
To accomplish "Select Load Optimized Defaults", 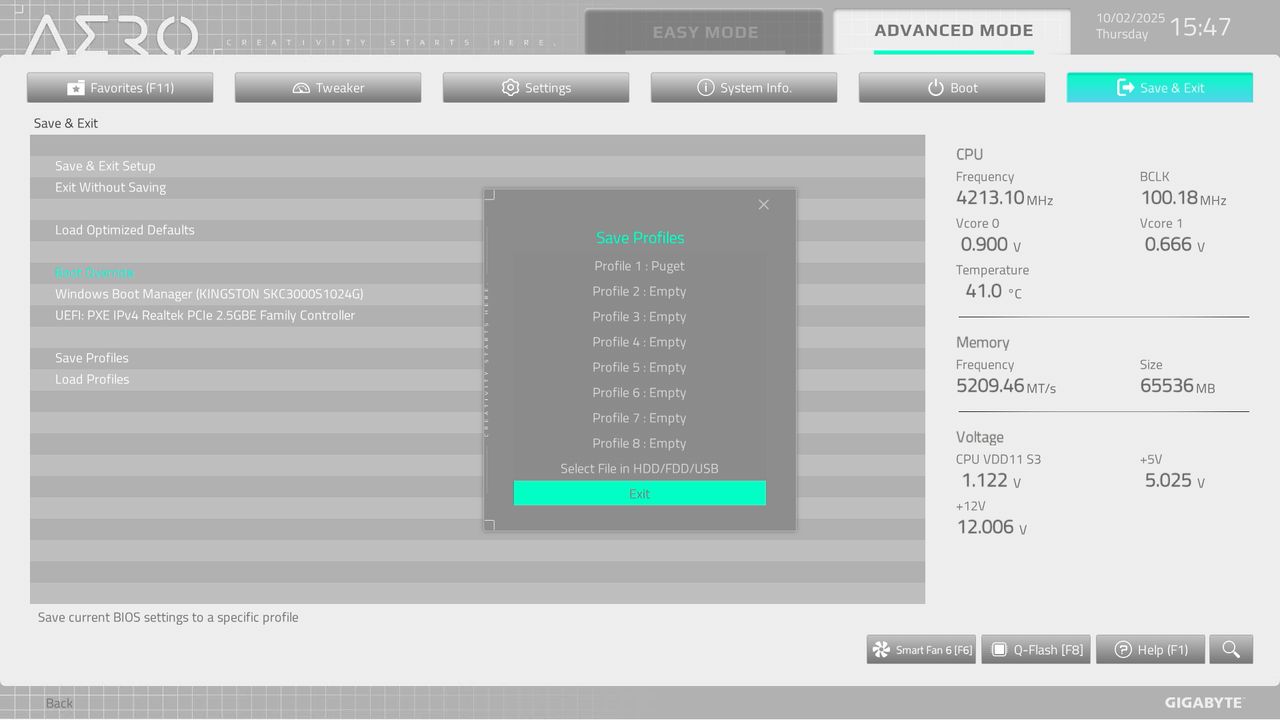I will point(124,229).
